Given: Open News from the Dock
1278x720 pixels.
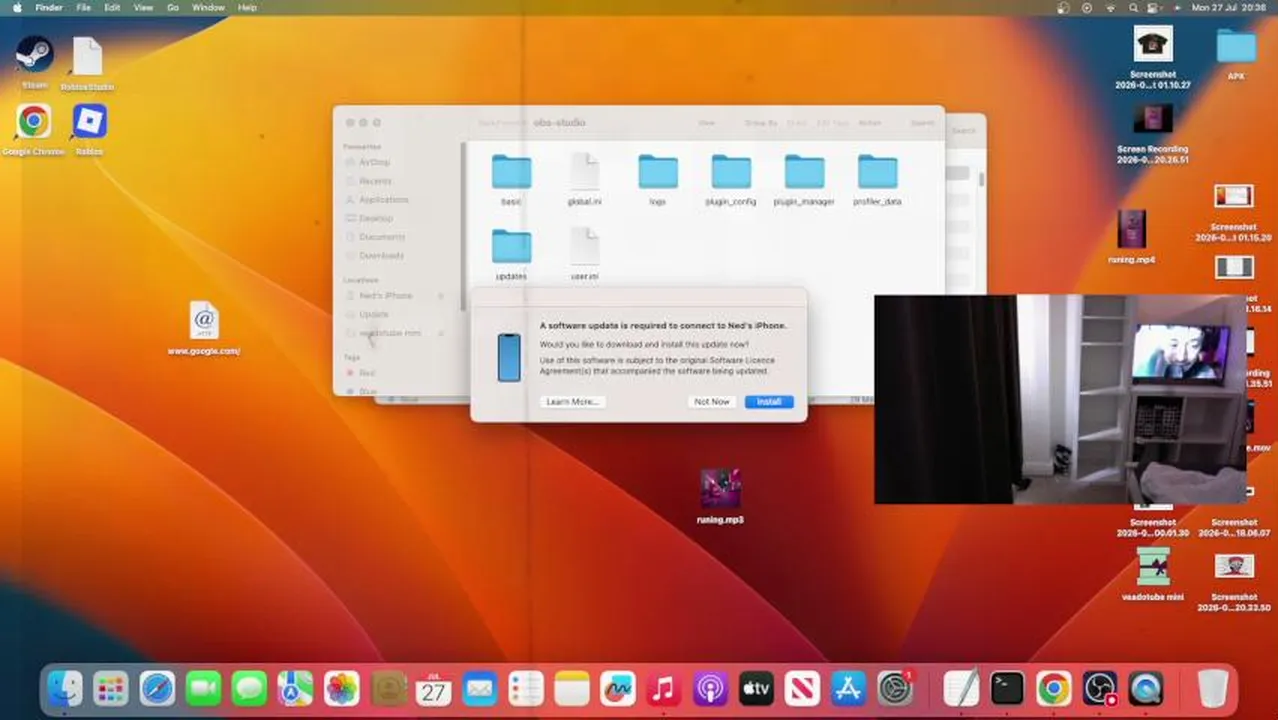Looking at the screenshot, I should 802,689.
